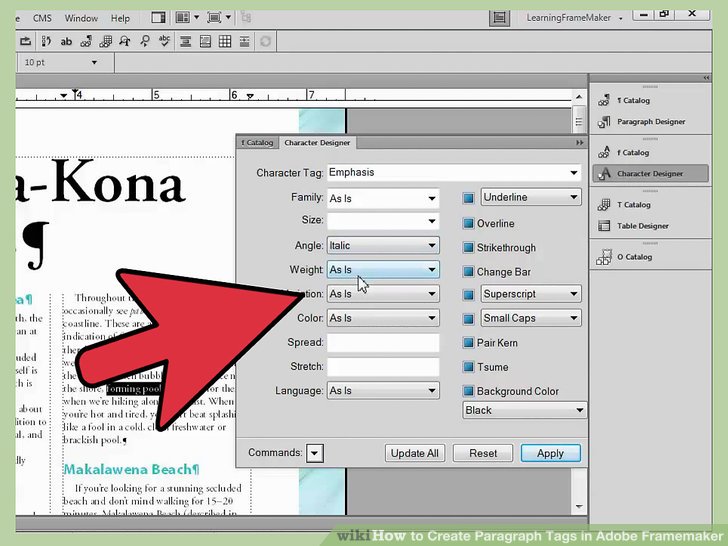Click the insert table toolbar icon
This screenshot has width=728, height=546.
[225, 42]
